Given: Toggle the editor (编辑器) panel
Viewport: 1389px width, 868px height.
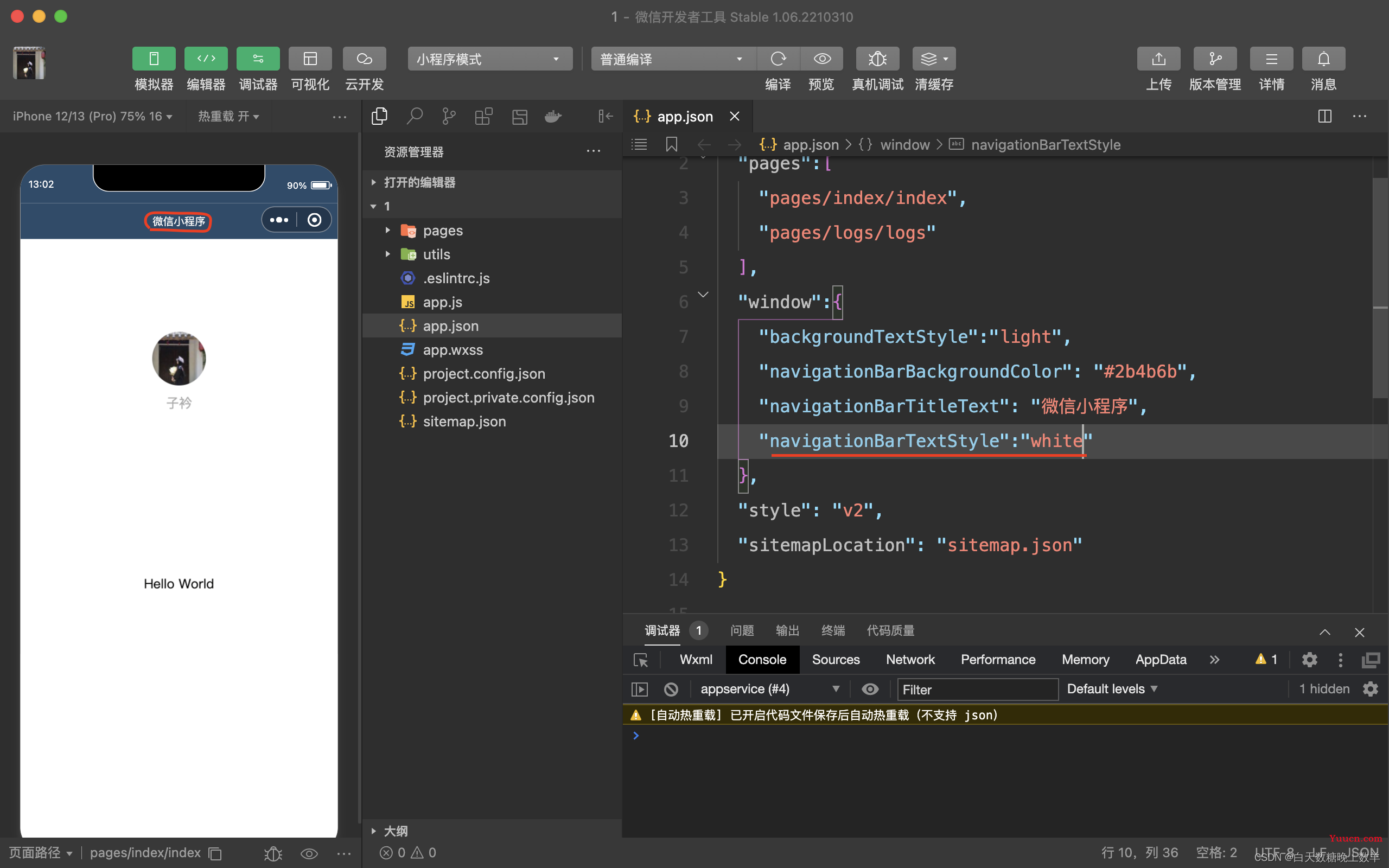Looking at the screenshot, I should point(206,59).
